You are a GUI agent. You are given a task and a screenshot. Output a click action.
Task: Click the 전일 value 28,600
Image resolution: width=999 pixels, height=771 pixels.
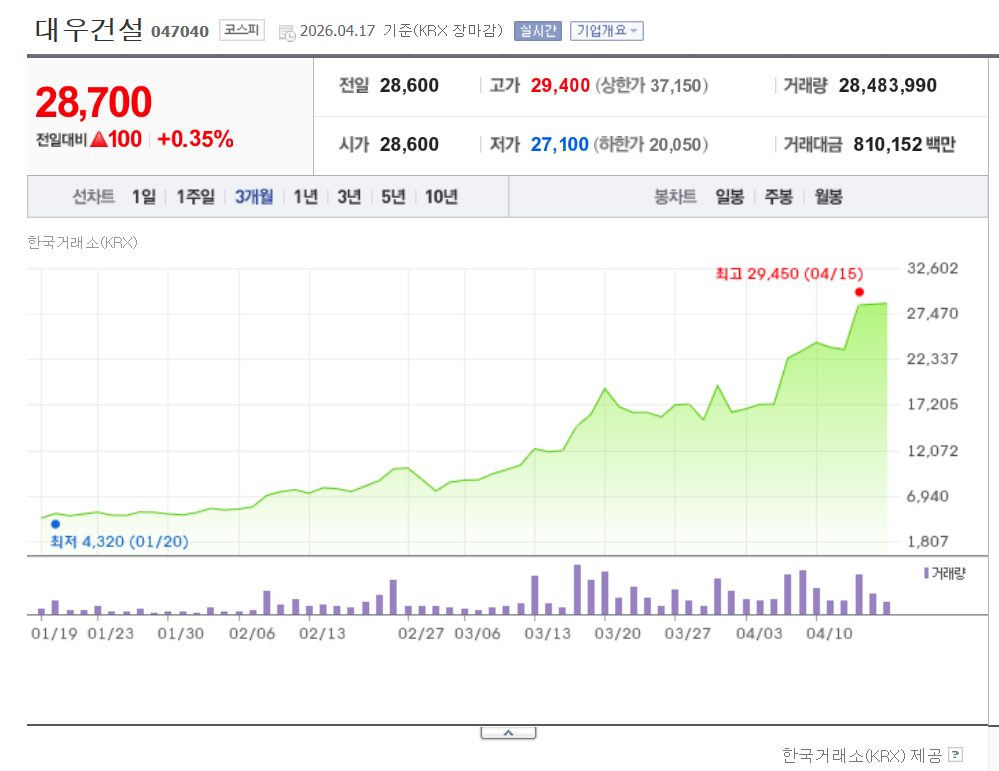(x=409, y=85)
